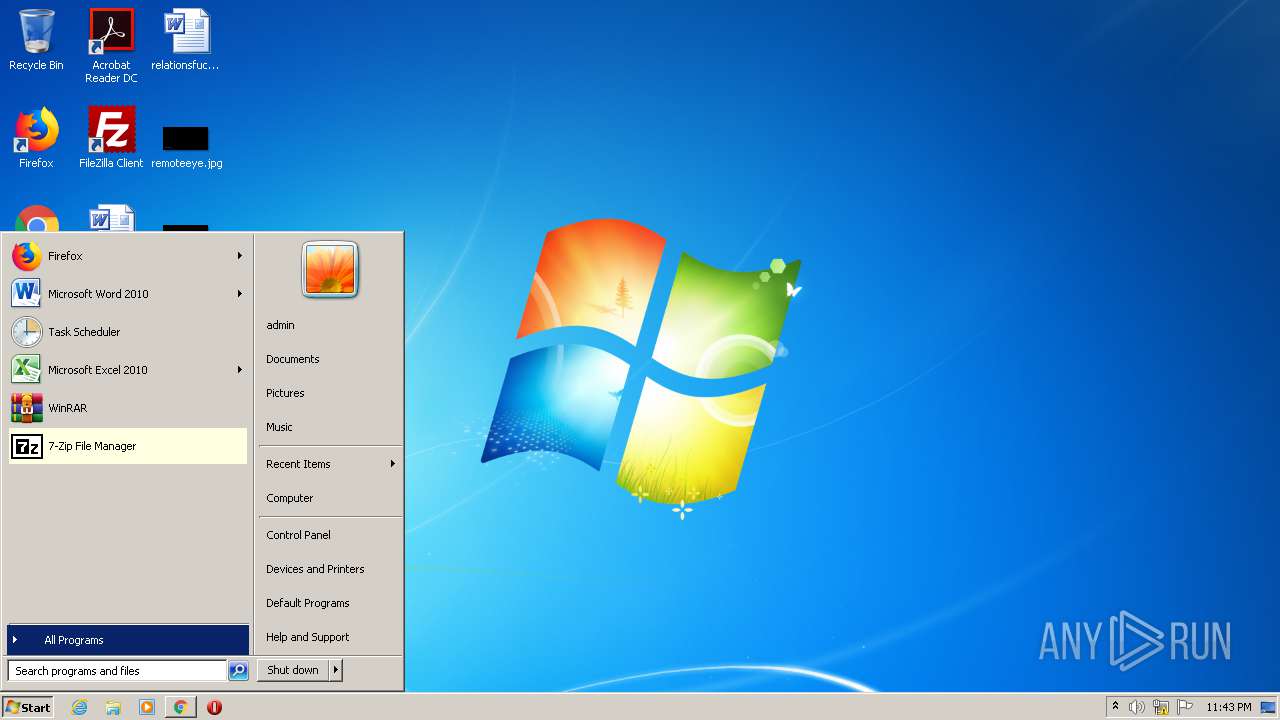Launch Internet Explorer from taskbar
The width and height of the screenshot is (1280, 720).
[x=79, y=707]
